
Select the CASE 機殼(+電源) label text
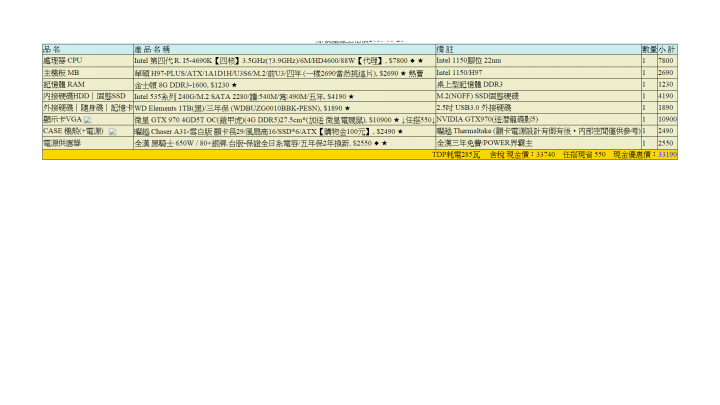73,131
